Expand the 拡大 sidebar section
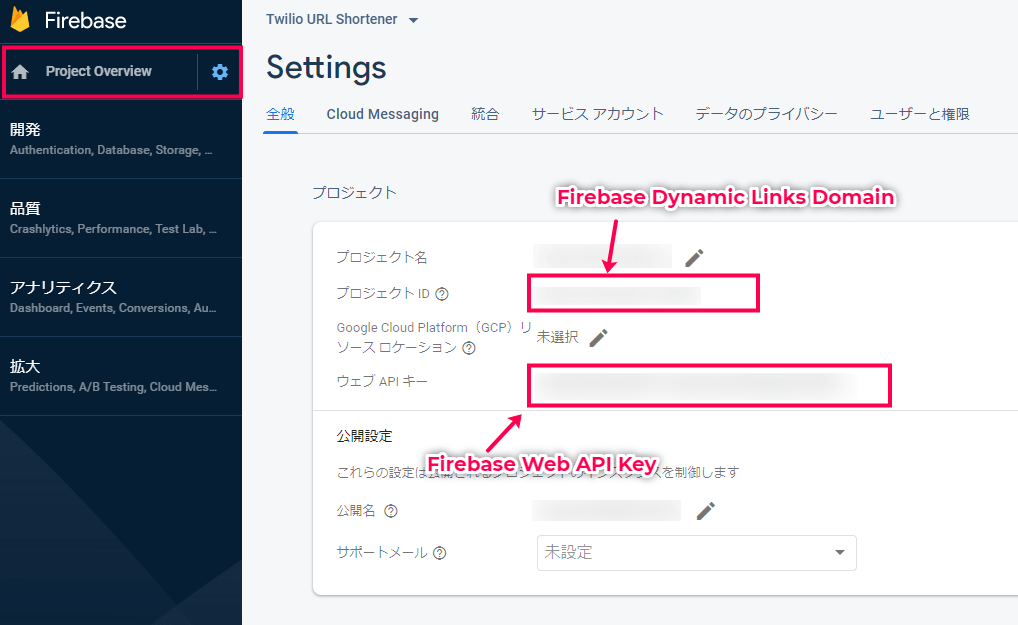 (x=121, y=376)
